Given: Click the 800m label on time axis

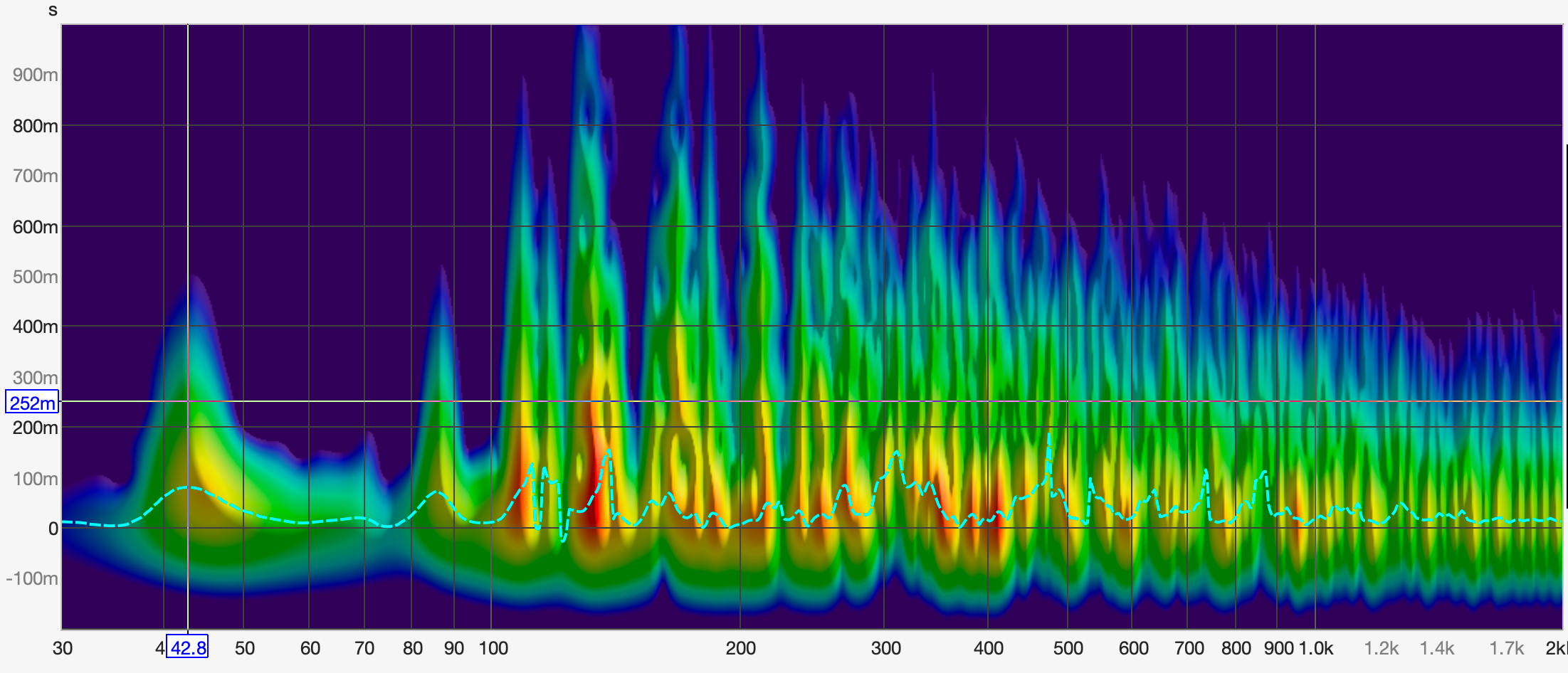Looking at the screenshot, I should click(x=36, y=126).
